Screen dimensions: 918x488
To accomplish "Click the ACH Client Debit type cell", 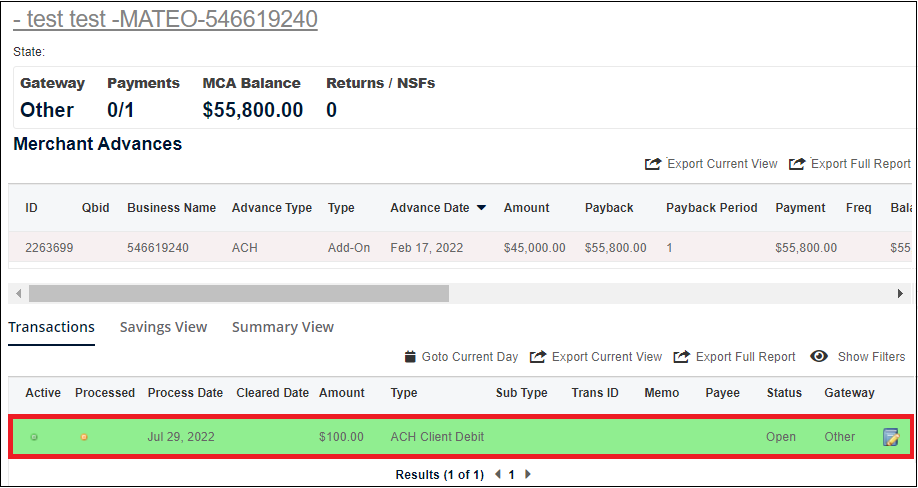I will click(x=437, y=437).
